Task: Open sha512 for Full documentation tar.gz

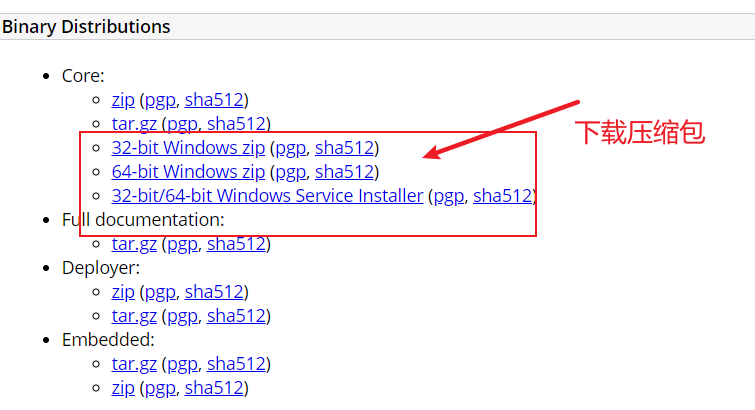Action: [236, 243]
